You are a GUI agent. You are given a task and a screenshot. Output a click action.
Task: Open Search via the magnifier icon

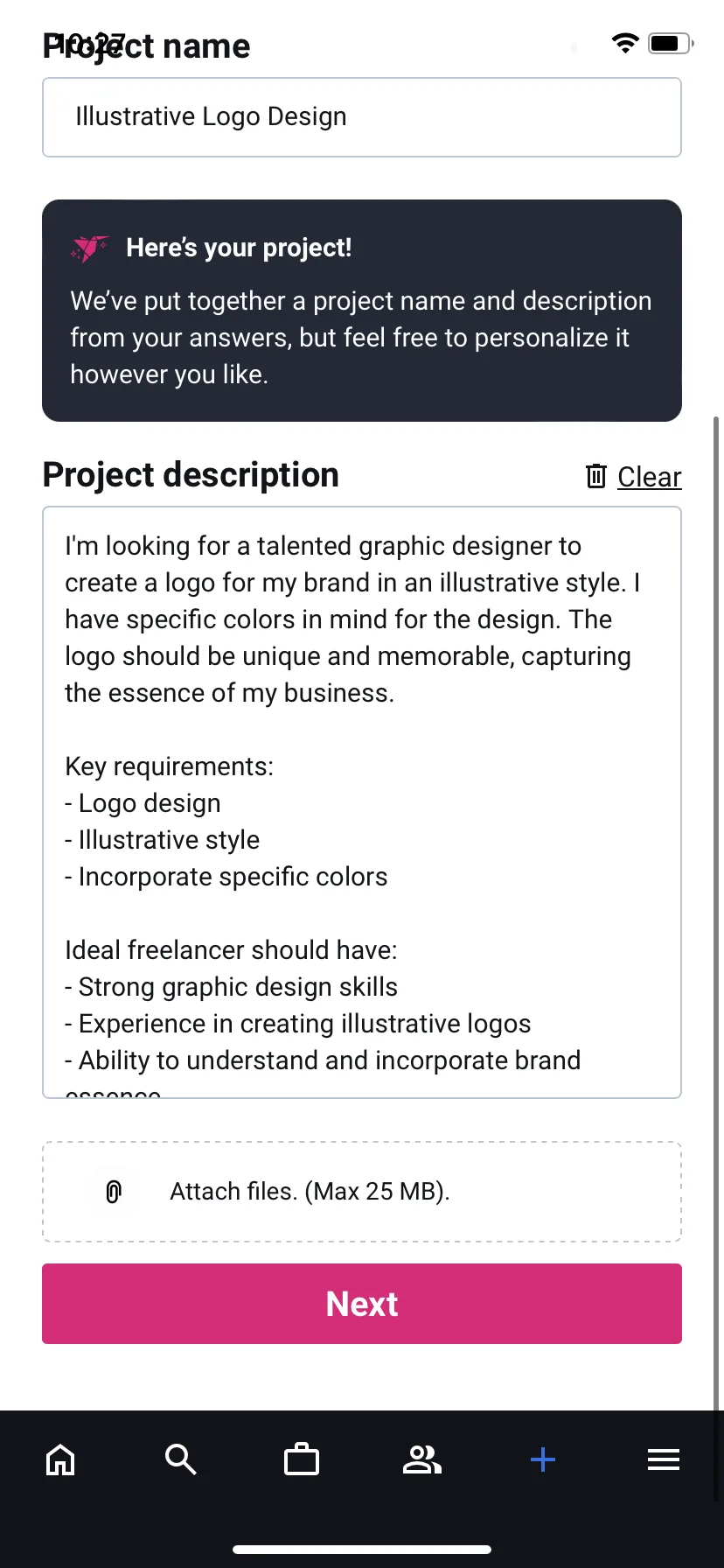[x=180, y=1459]
